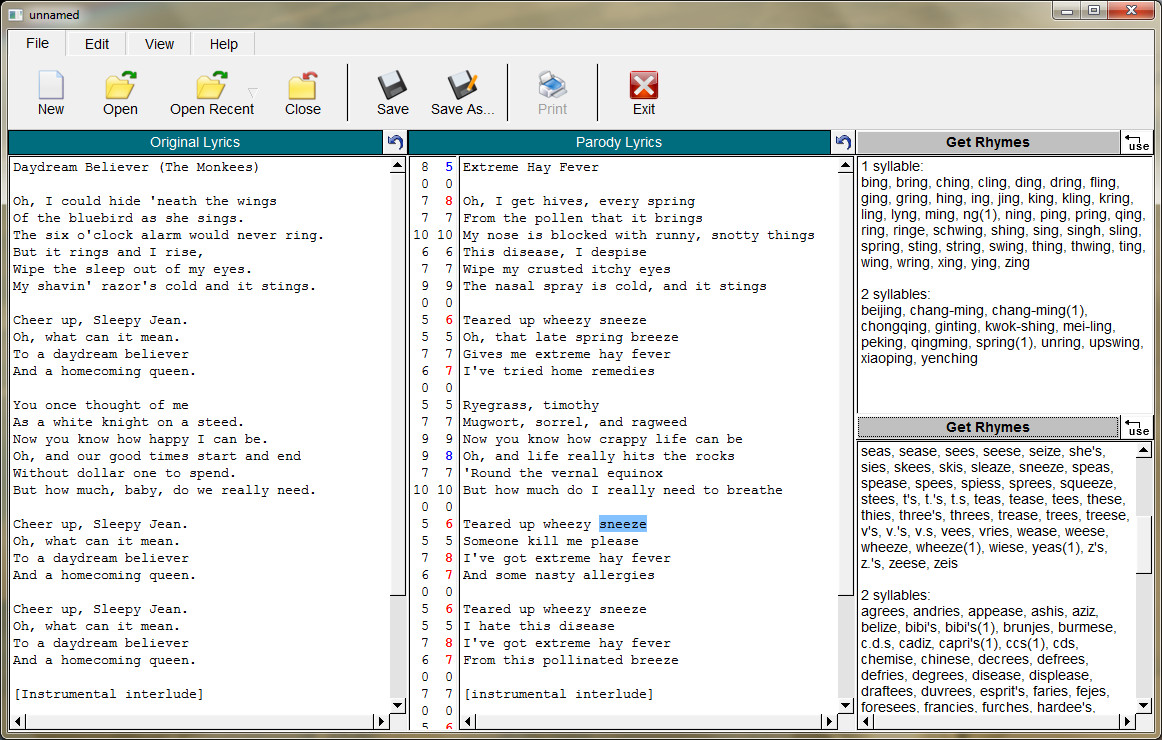Click Original Lyrics scroll left arrow
Screen dimensions: 1162x740
18,721
